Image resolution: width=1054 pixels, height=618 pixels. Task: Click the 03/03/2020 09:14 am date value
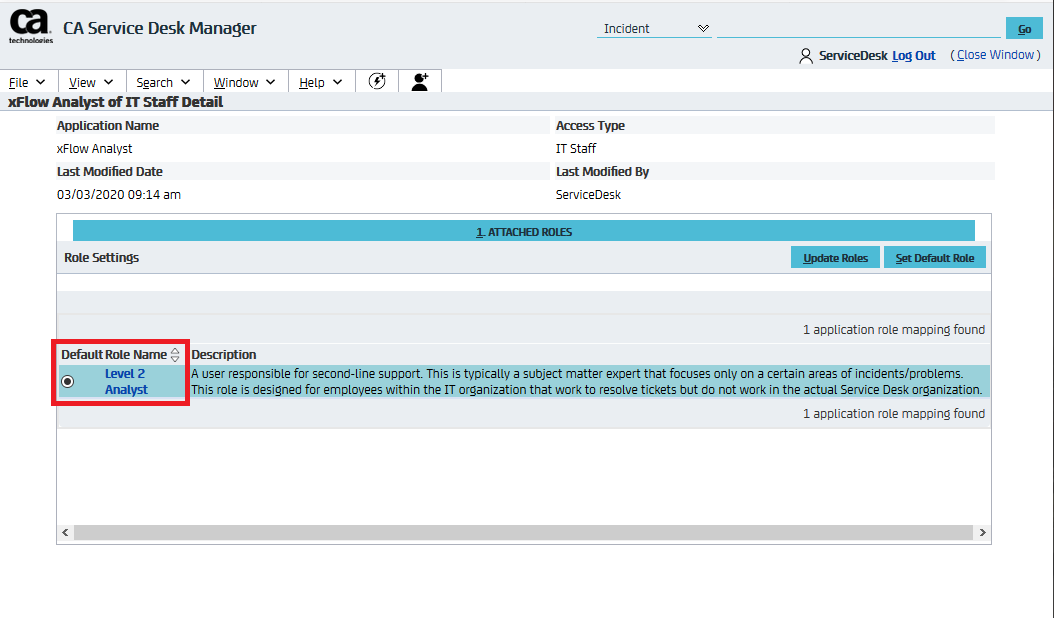coord(119,194)
